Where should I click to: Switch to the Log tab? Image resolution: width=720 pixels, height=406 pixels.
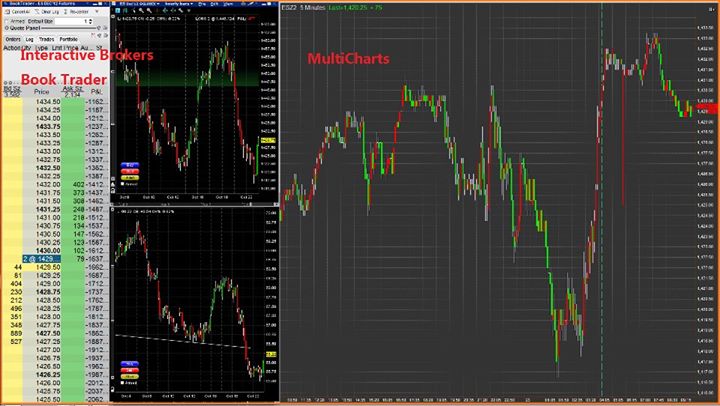pyautogui.click(x=29, y=39)
